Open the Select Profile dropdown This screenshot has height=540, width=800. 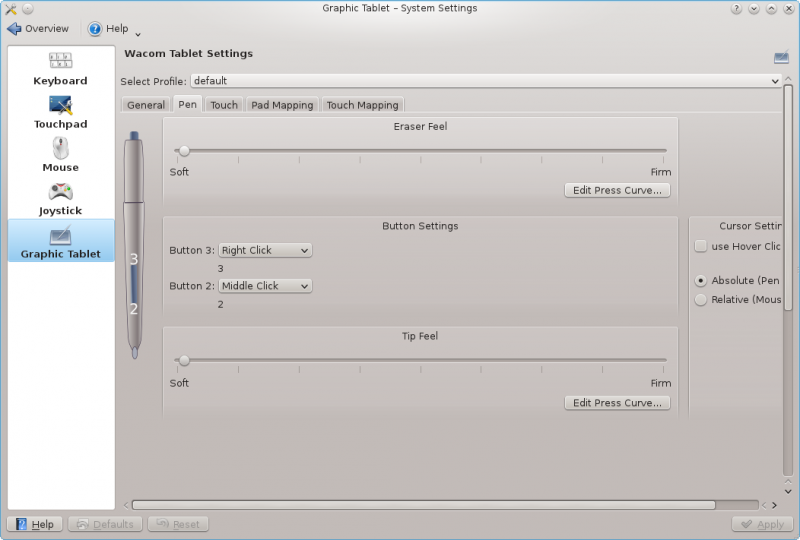[486, 81]
